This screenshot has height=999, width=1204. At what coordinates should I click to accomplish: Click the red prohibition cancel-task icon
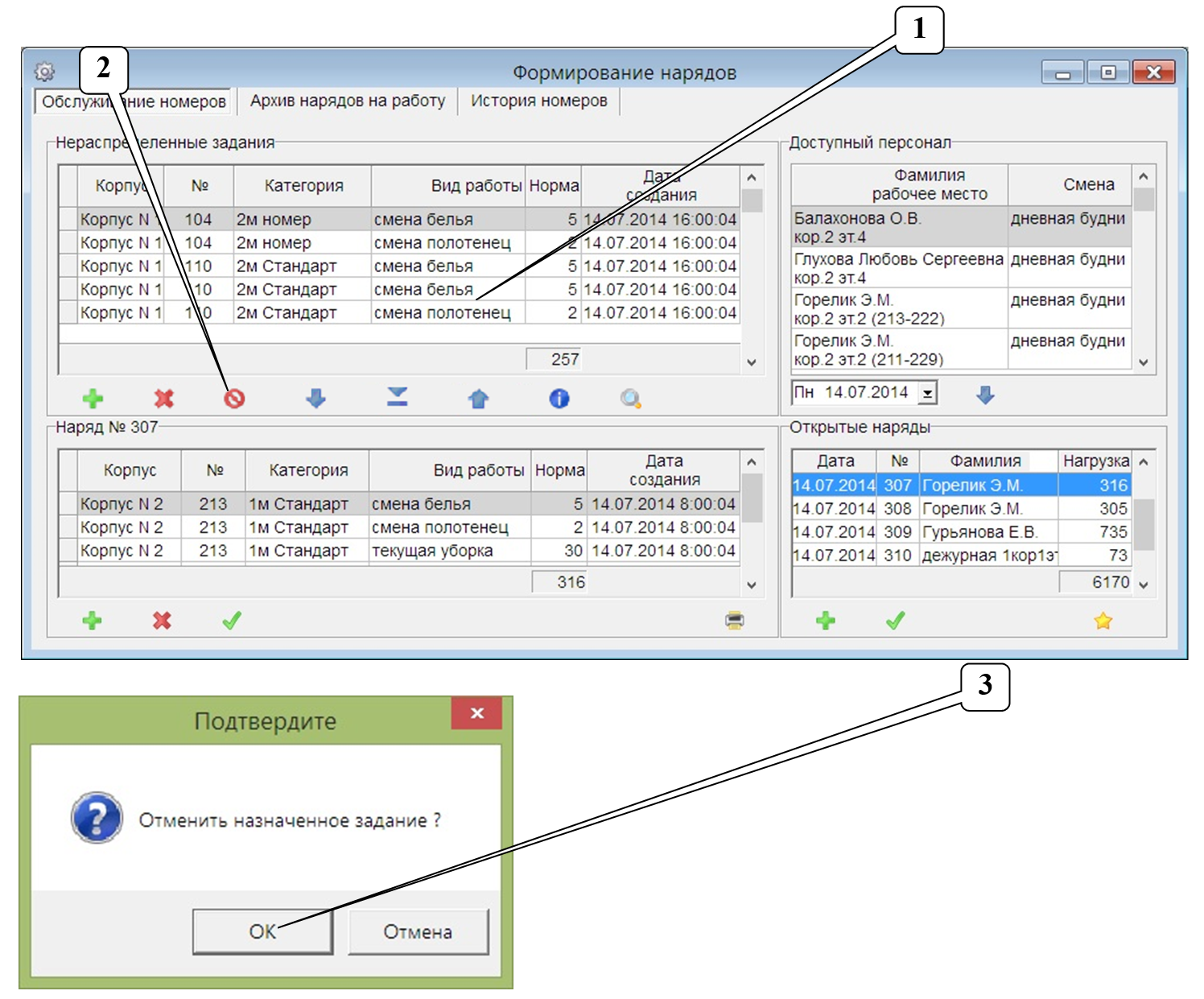coord(234,398)
